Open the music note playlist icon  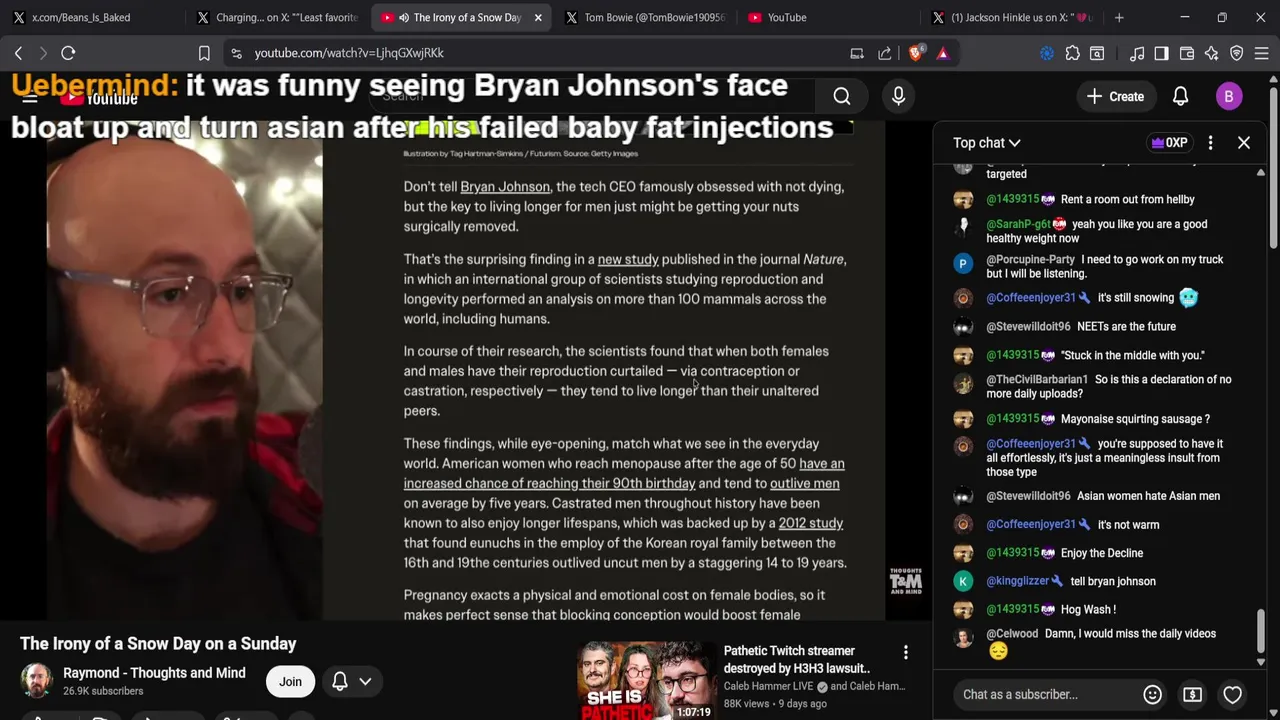[x=1137, y=53]
